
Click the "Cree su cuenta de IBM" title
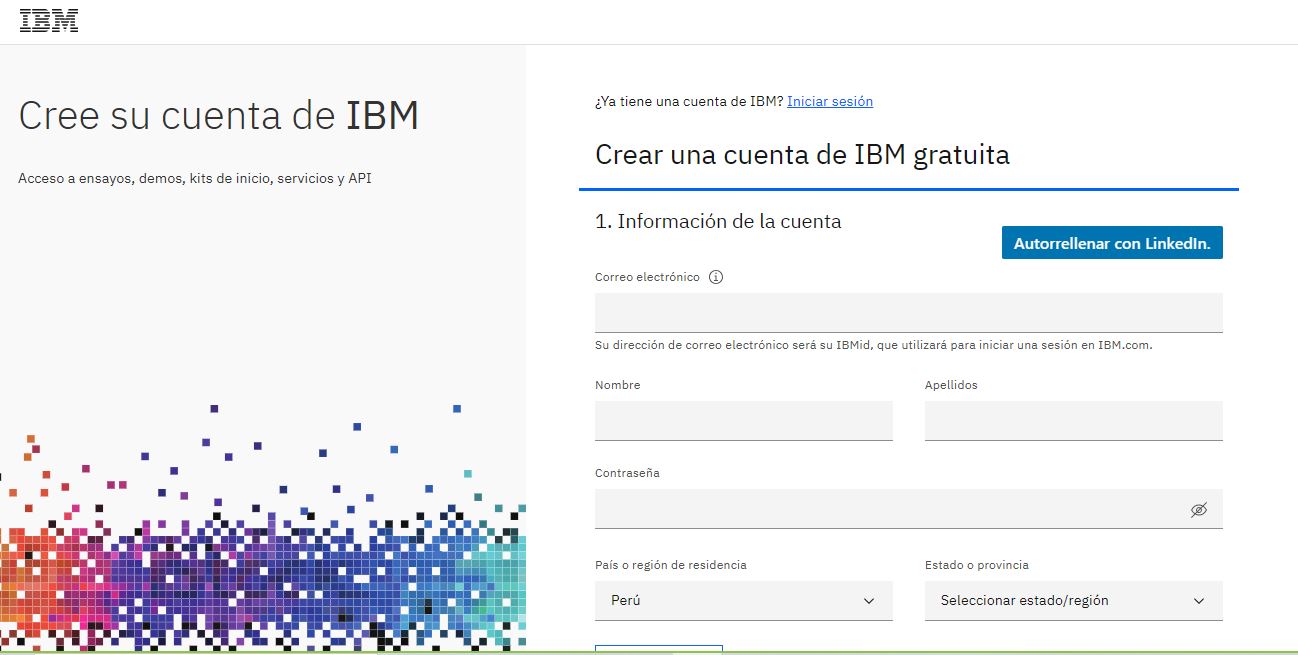pyautogui.click(x=219, y=116)
